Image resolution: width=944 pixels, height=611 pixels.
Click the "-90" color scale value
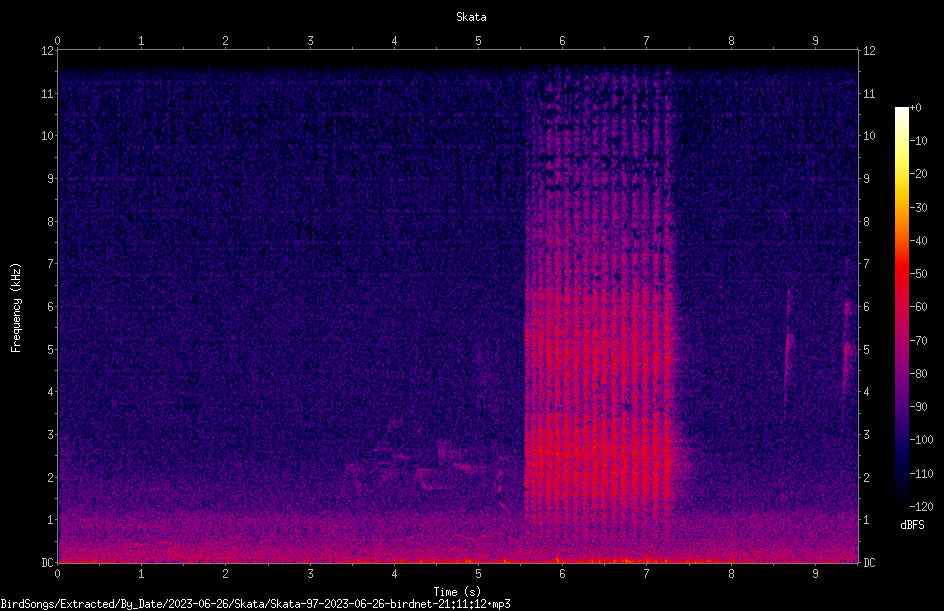(918, 407)
